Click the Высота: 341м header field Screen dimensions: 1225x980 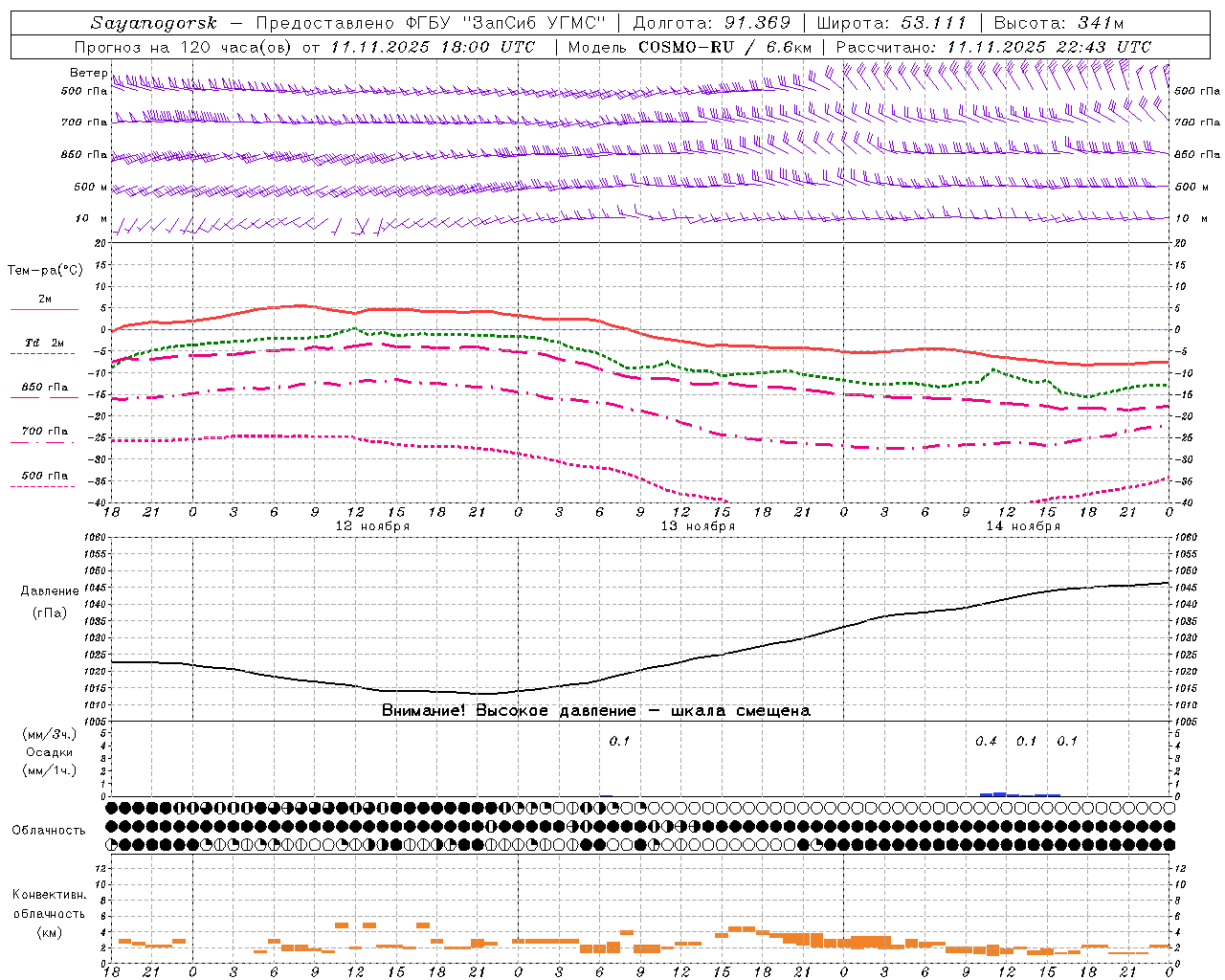tap(1058, 23)
